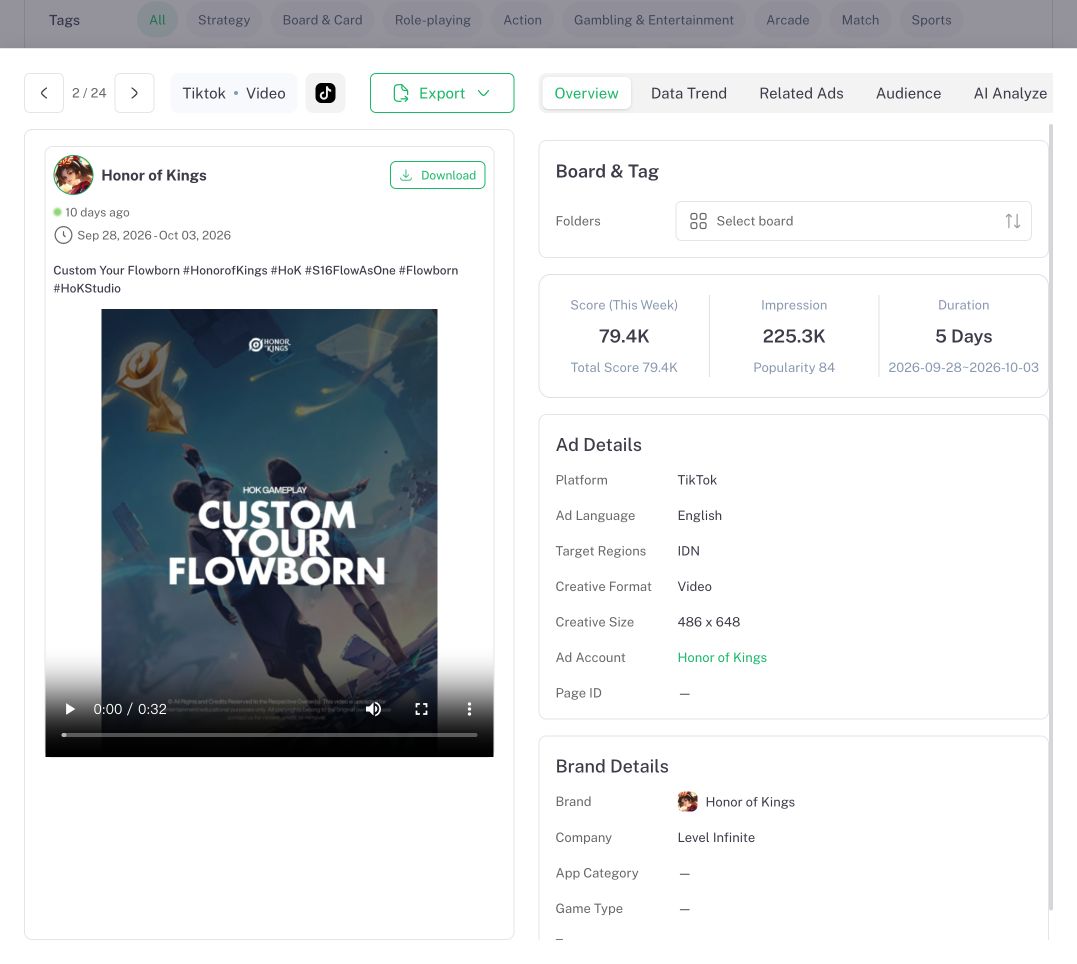
Task: Seek along the video progress bar
Action: (269, 735)
